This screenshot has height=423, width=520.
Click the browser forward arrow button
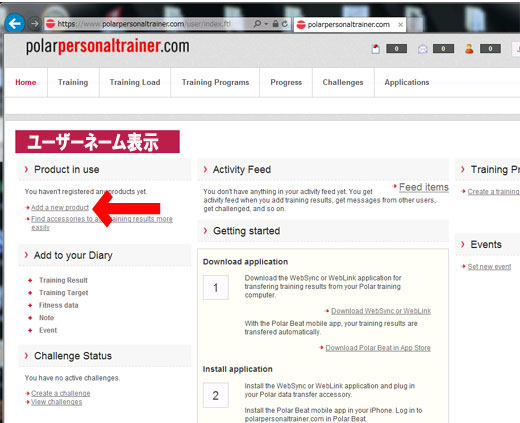[x=34, y=24]
